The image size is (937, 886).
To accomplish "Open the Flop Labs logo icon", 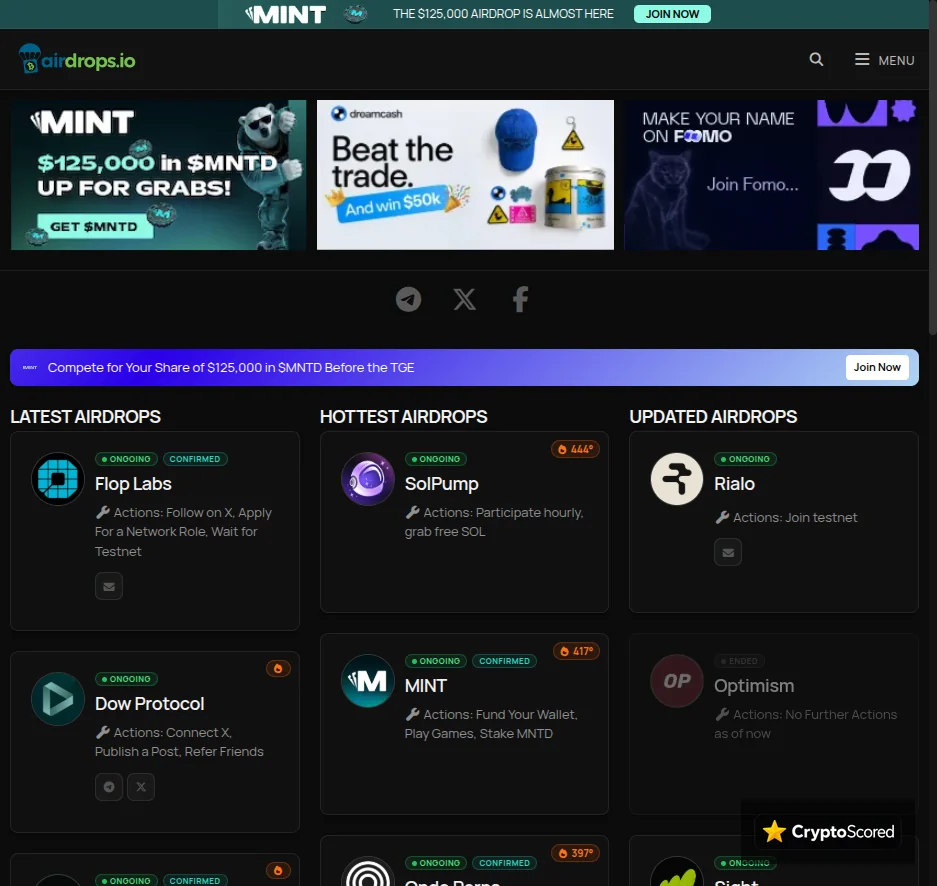I will 58,479.
